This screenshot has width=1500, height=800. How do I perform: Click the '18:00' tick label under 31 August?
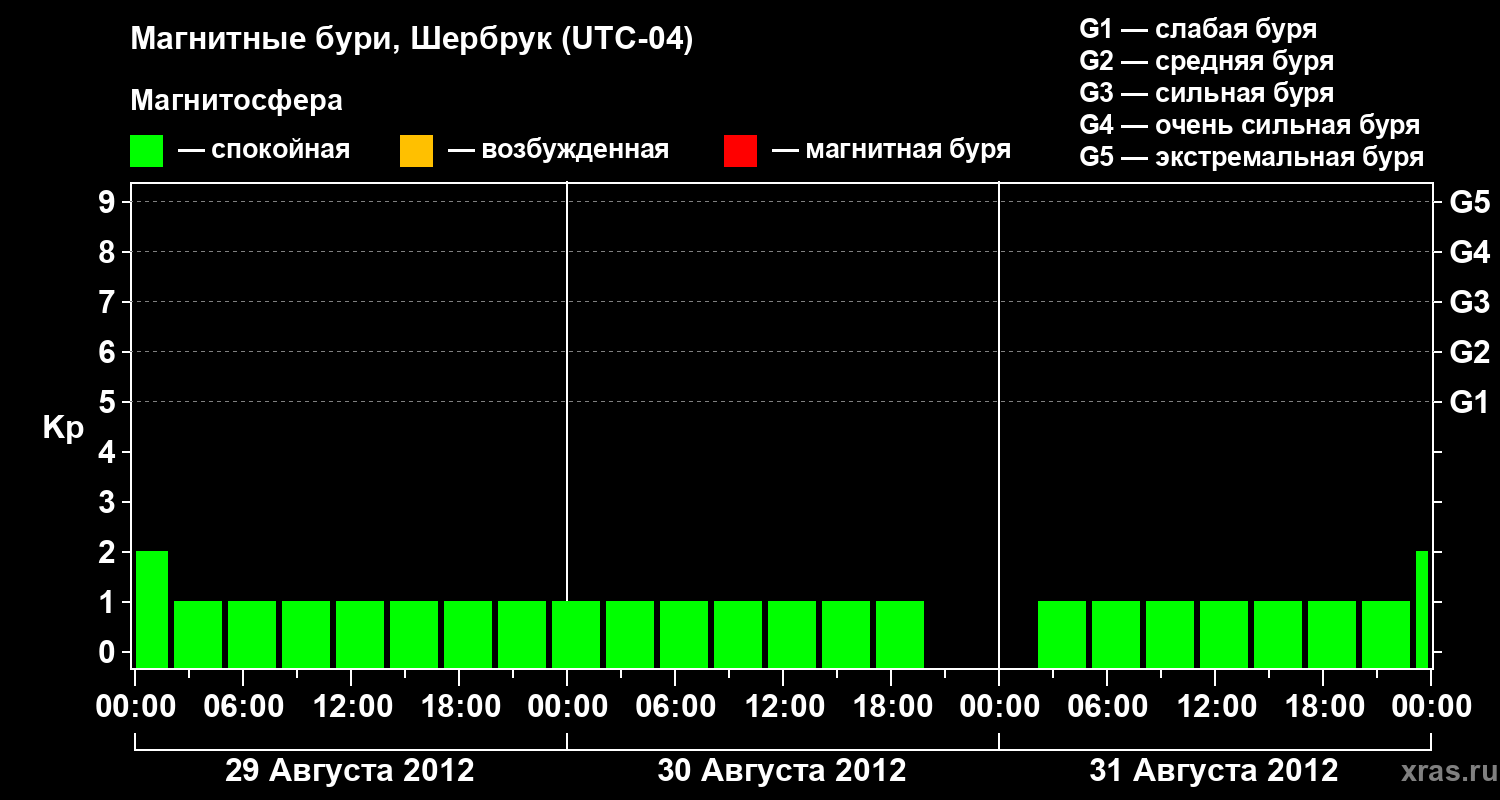tap(1323, 707)
